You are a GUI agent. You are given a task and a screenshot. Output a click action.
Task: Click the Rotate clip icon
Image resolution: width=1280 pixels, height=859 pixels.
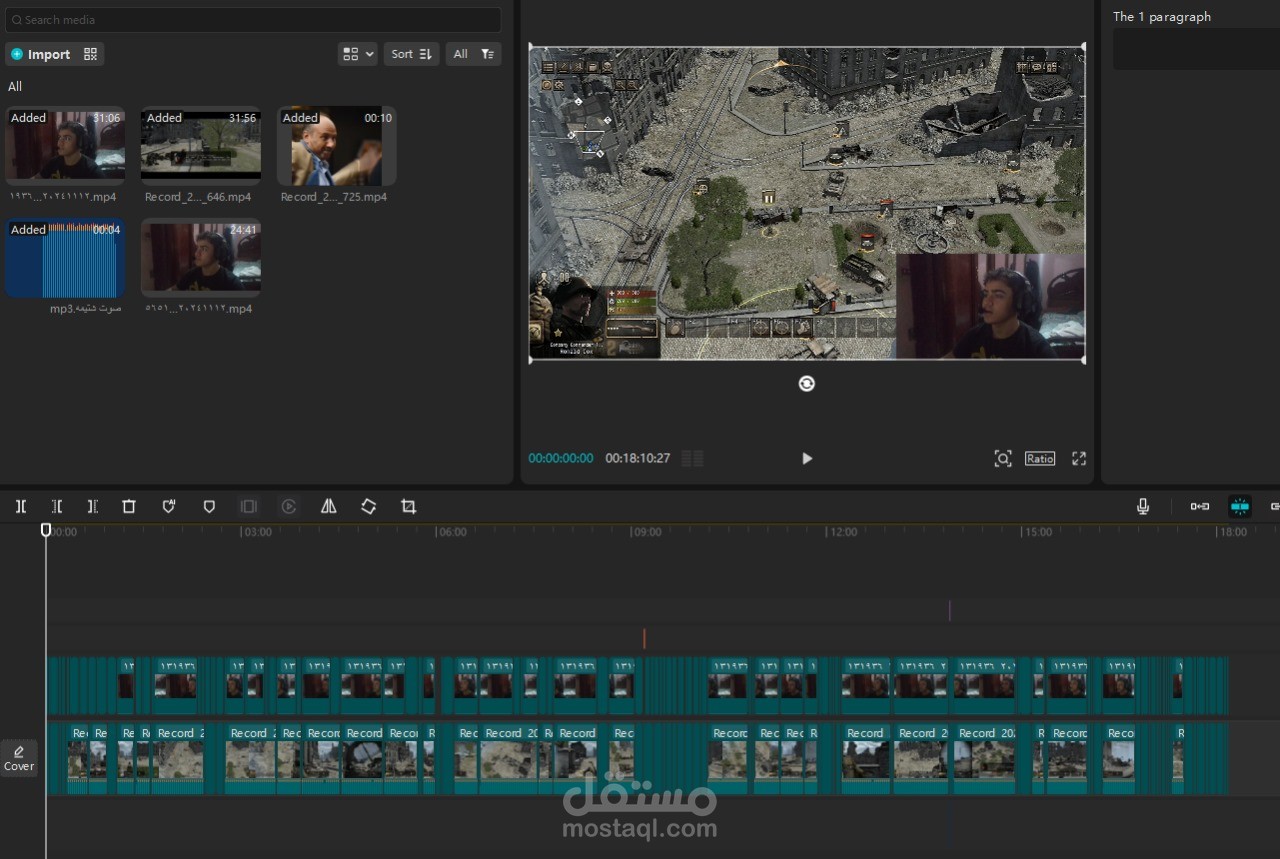tap(369, 507)
